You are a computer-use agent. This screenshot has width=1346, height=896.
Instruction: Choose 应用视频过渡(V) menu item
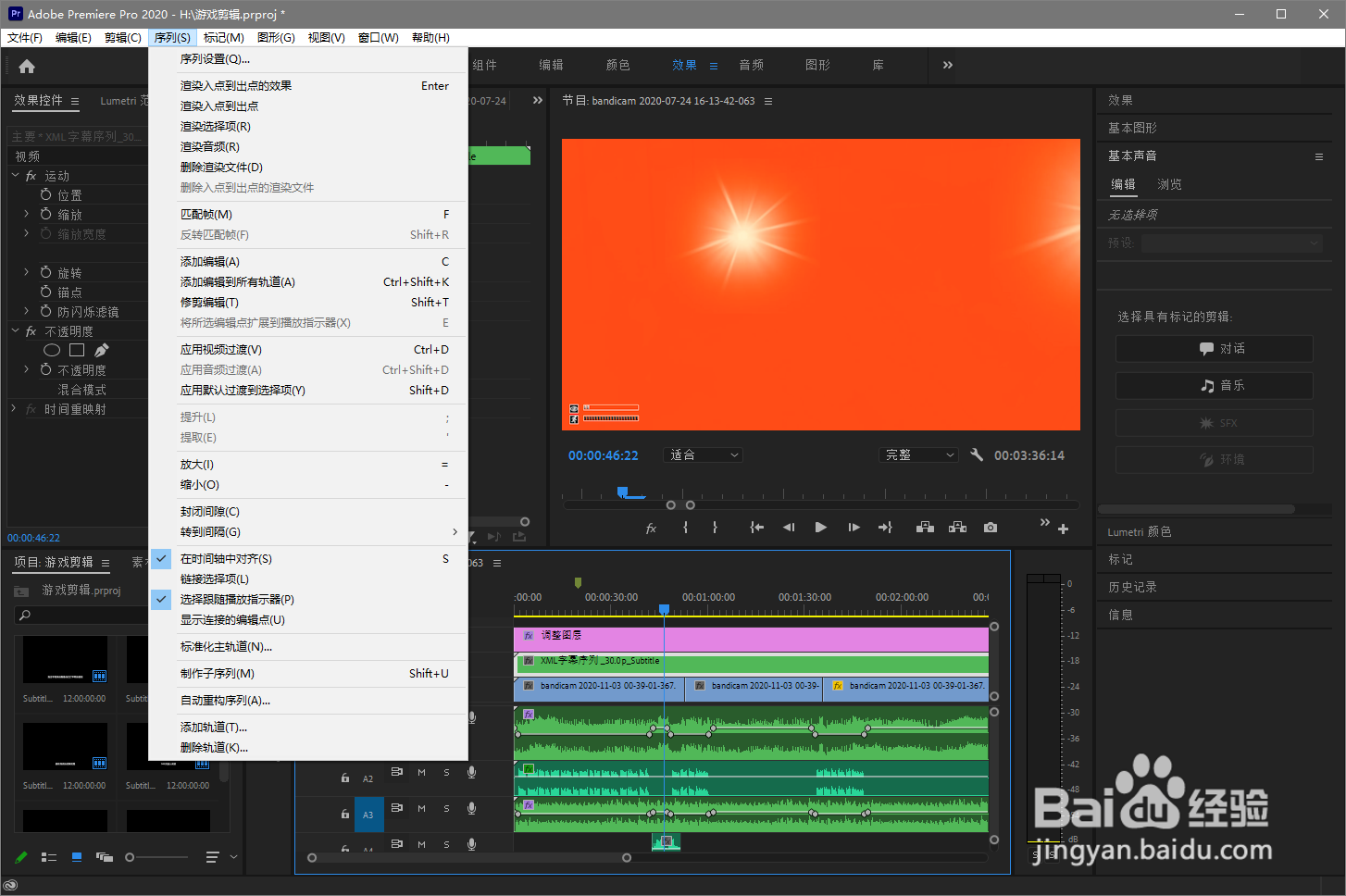tap(308, 350)
